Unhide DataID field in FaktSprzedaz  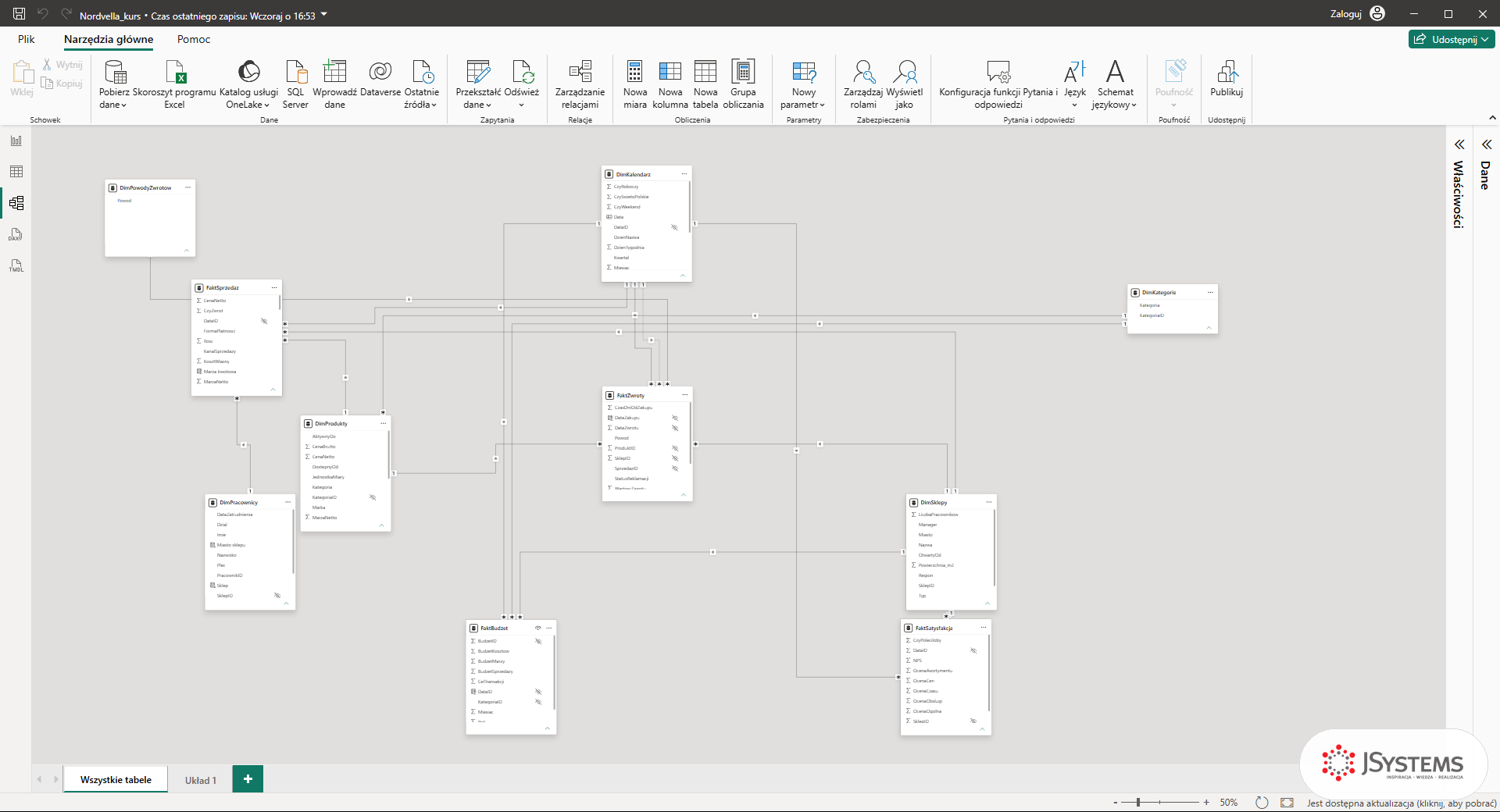coord(264,321)
